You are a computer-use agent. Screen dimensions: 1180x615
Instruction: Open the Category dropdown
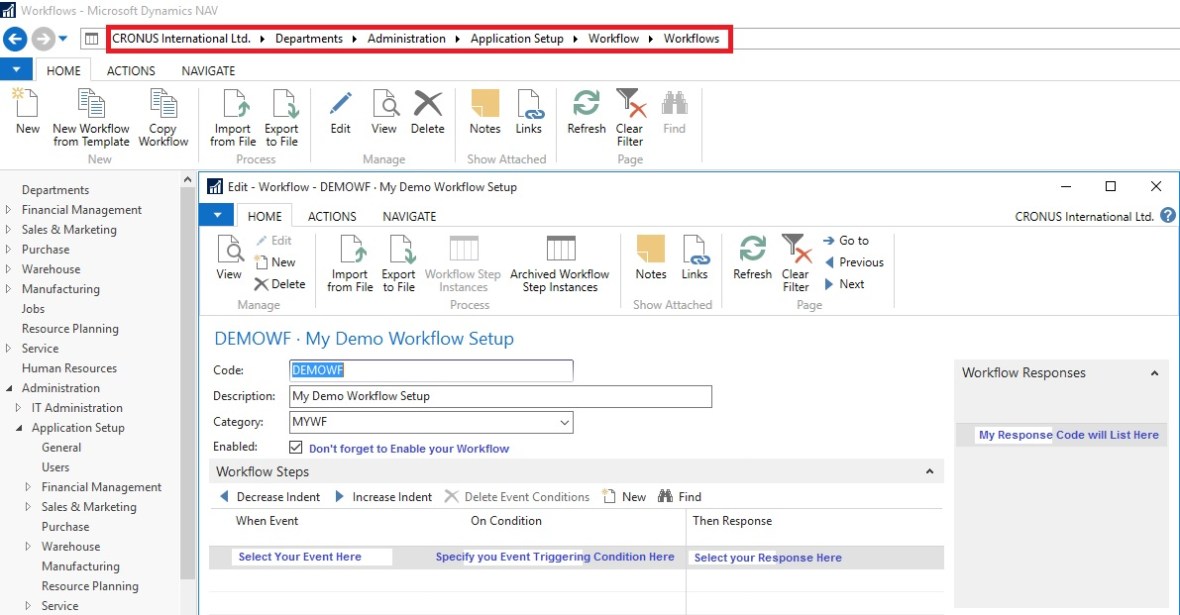(x=564, y=423)
